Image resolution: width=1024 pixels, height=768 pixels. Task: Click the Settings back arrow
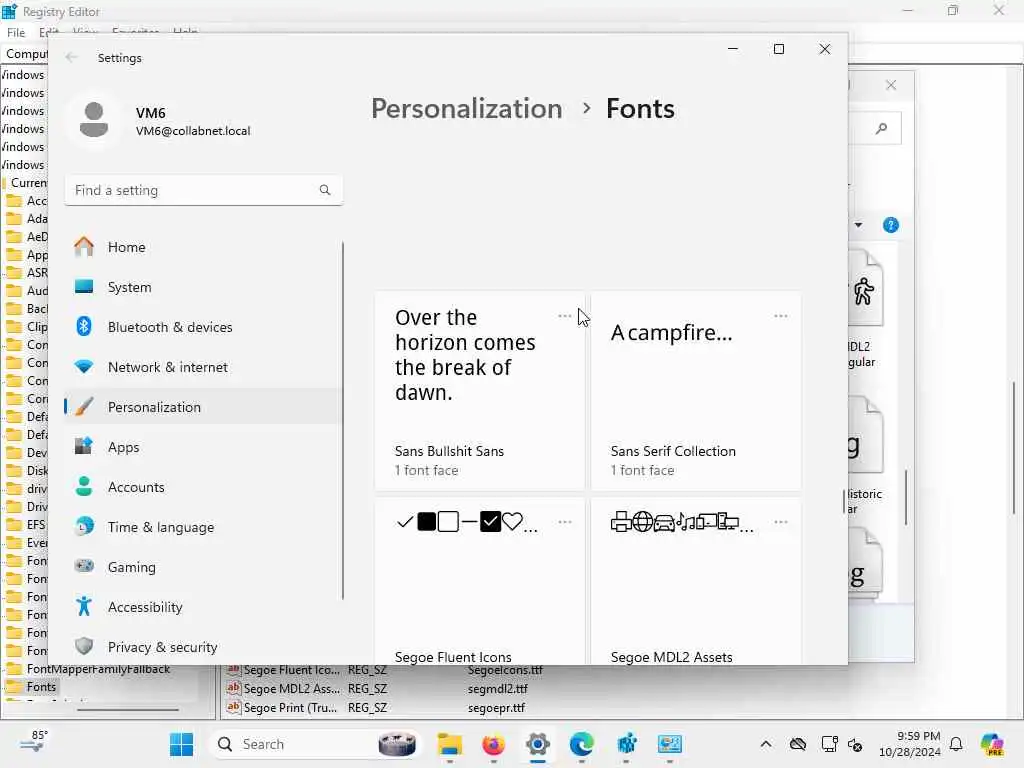71,57
